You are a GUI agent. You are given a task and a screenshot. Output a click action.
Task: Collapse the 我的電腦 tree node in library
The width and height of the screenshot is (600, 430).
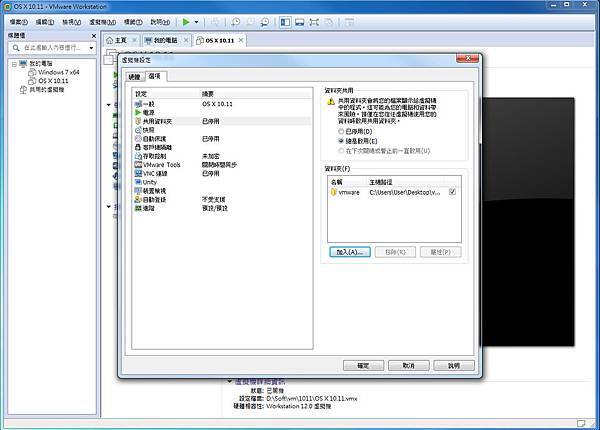click(x=14, y=64)
